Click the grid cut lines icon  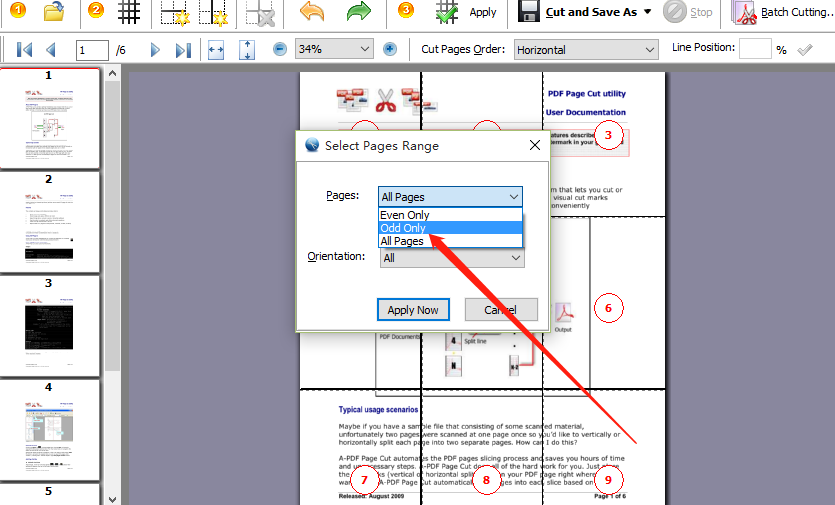point(128,12)
